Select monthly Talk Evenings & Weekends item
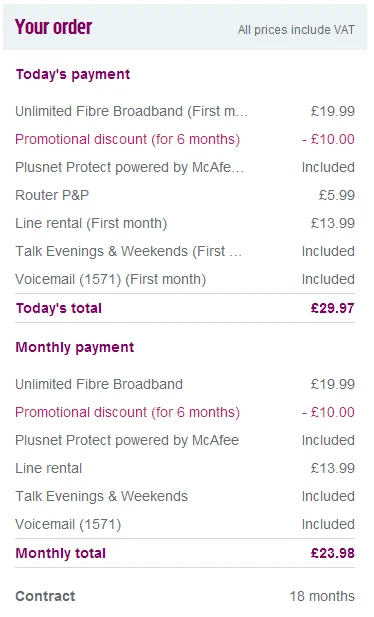This screenshot has width=374, height=617. click(101, 496)
